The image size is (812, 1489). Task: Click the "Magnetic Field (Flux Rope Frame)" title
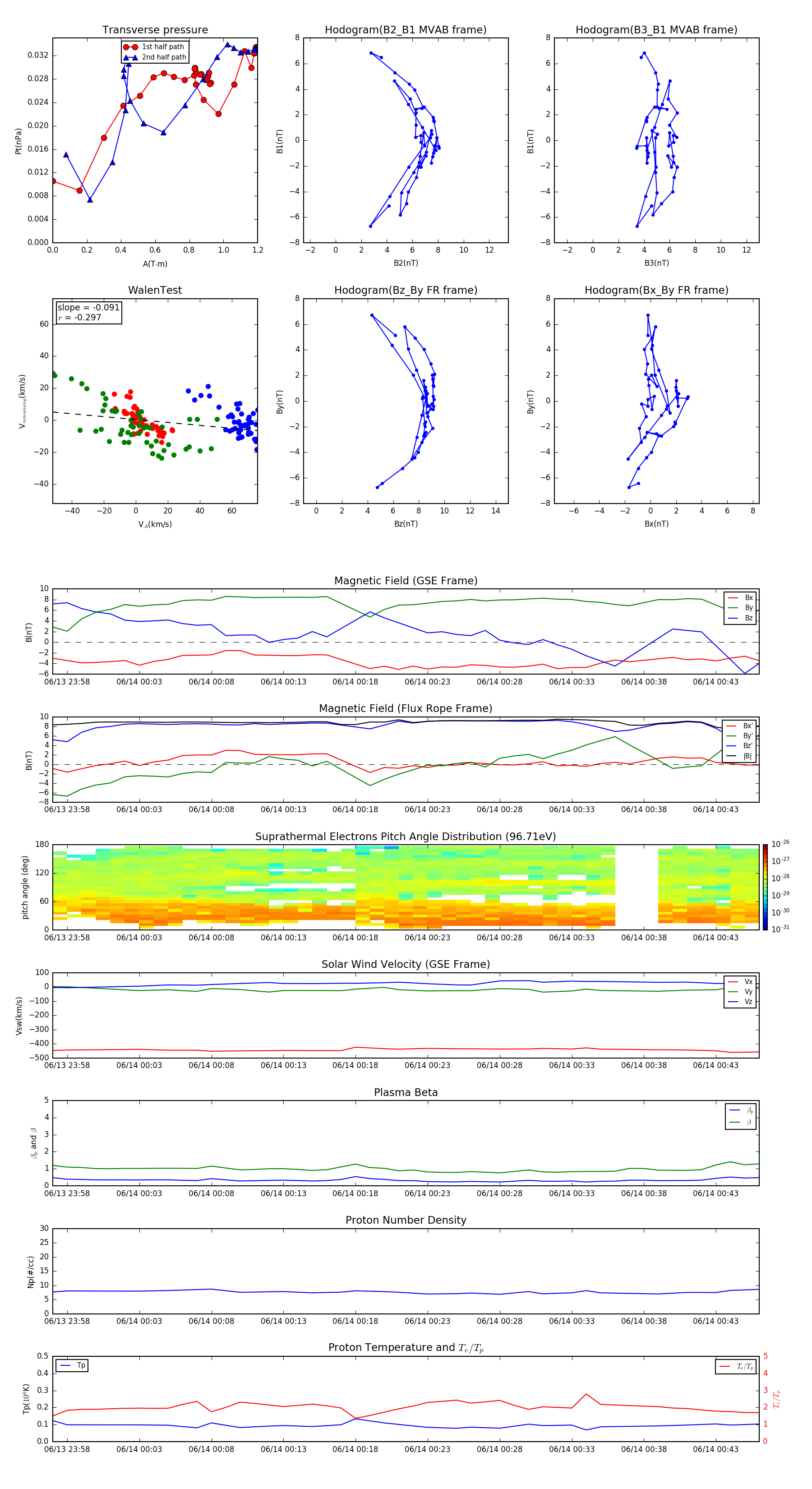406,709
